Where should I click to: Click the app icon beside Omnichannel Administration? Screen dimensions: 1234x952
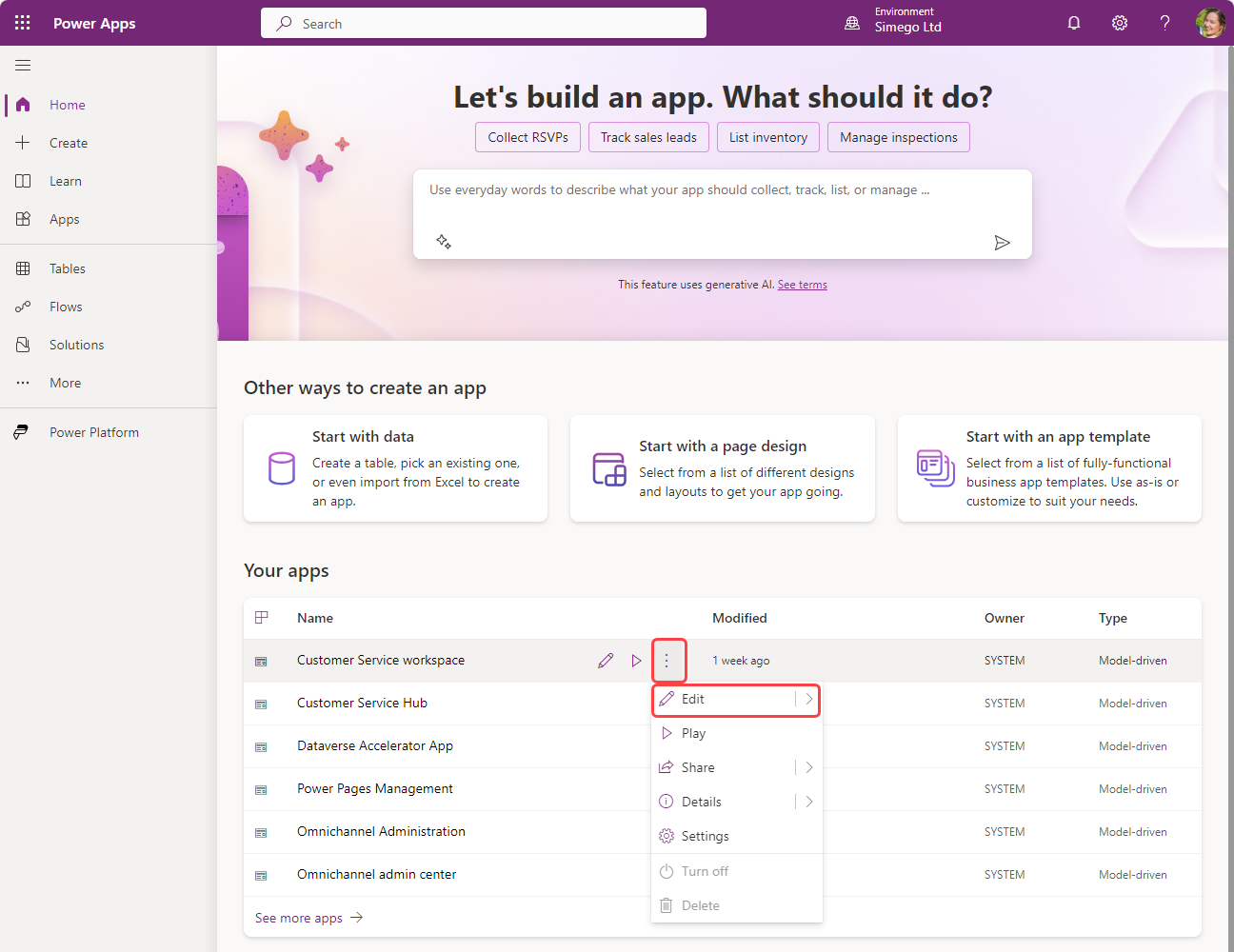click(261, 832)
